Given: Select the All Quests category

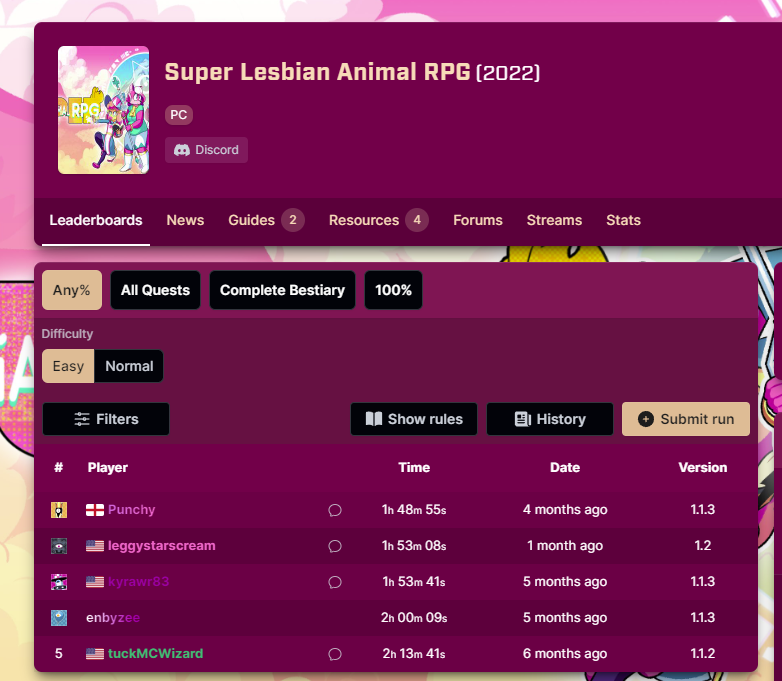Looking at the screenshot, I should (155, 290).
